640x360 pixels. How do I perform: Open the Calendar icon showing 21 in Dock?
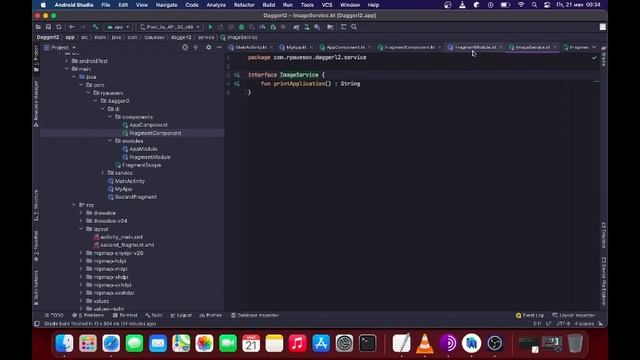click(x=251, y=343)
